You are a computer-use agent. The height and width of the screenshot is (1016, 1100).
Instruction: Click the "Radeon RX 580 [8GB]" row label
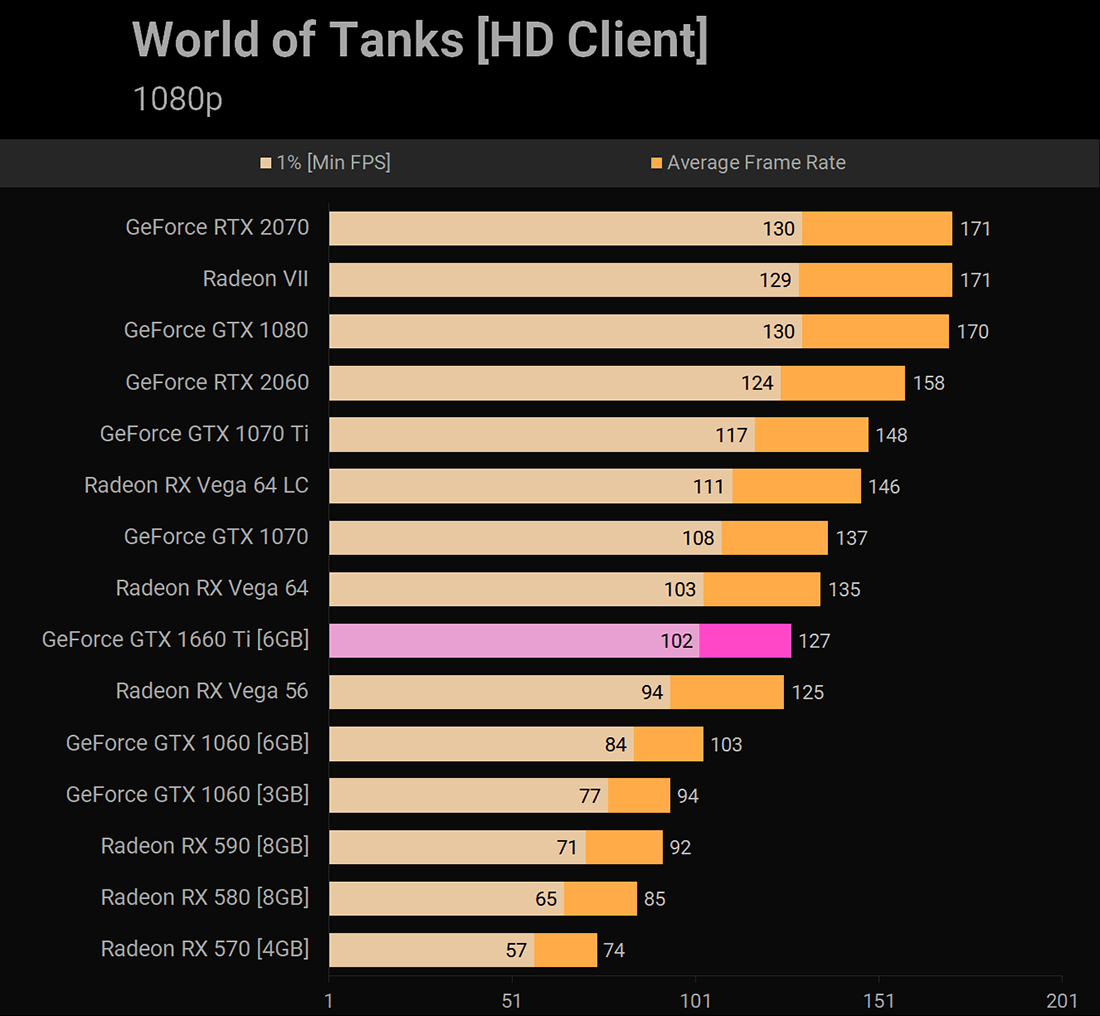tap(205, 897)
